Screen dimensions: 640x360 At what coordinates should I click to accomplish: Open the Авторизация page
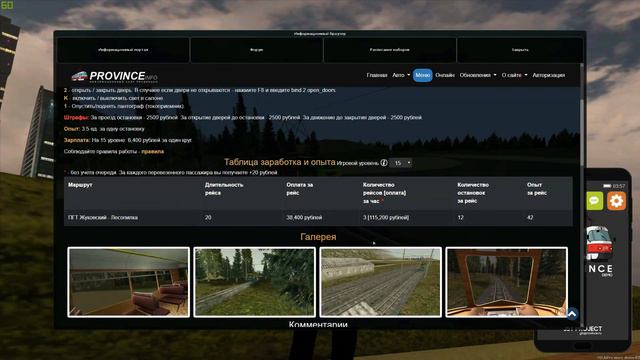point(549,75)
